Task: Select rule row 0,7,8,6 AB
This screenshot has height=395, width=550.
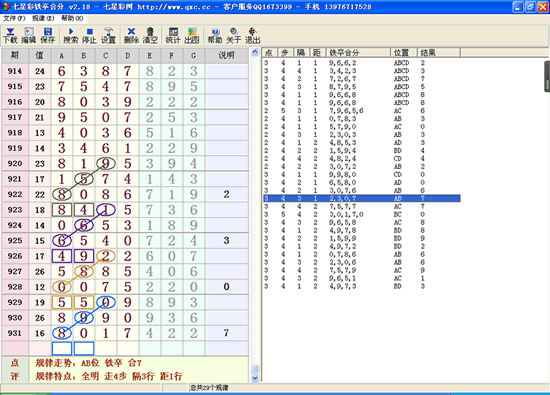Action: tap(362, 254)
